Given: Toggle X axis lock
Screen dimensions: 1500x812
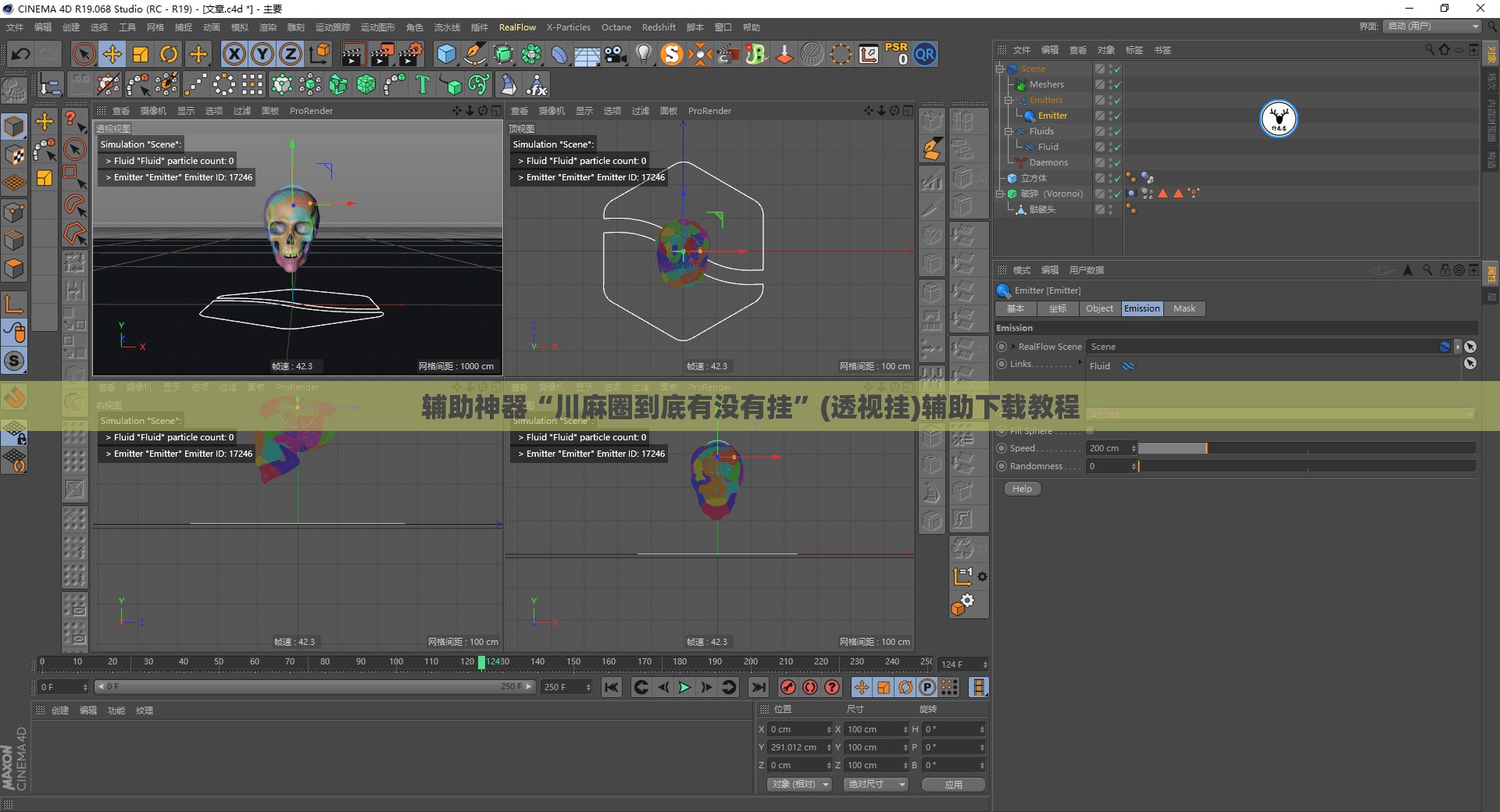Looking at the screenshot, I should coord(234,54).
